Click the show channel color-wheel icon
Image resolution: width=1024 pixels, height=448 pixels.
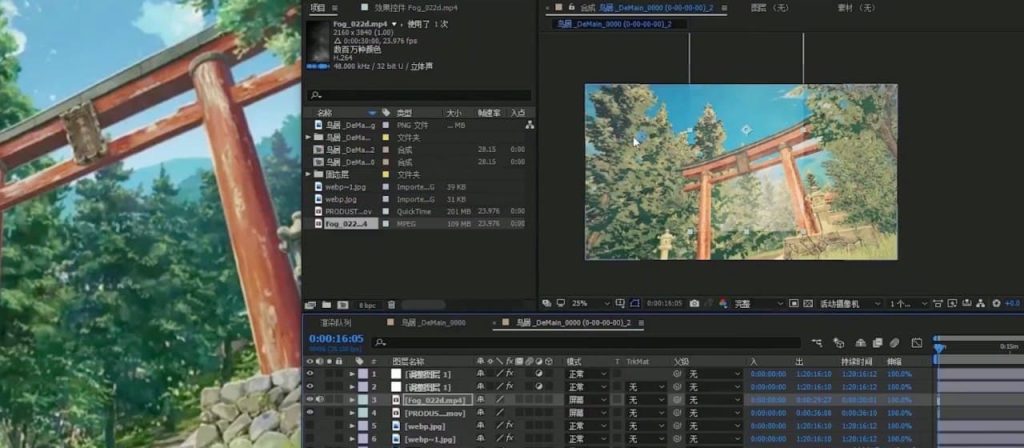pos(723,304)
